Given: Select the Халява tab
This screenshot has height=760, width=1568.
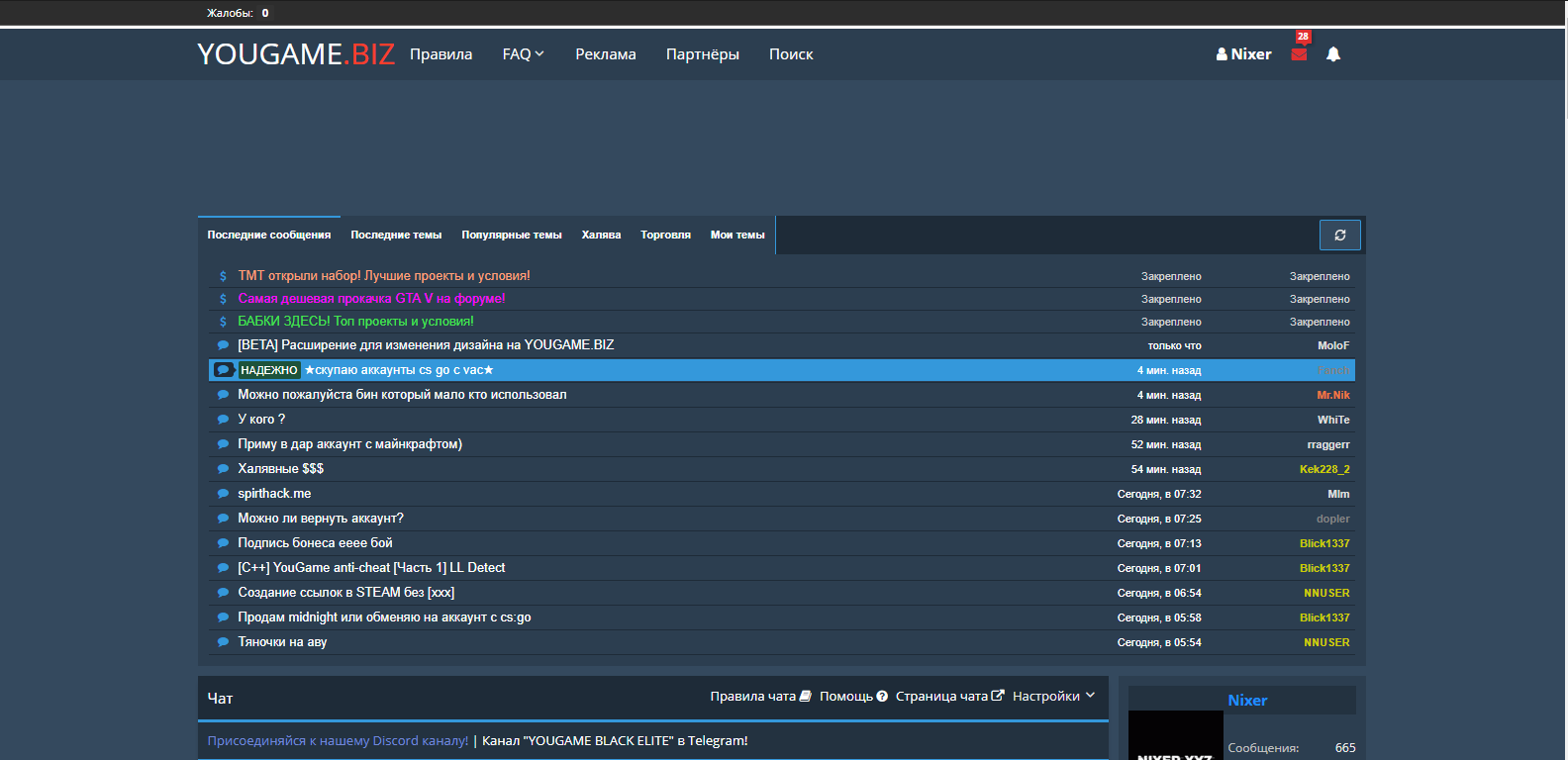Looking at the screenshot, I should (601, 236).
